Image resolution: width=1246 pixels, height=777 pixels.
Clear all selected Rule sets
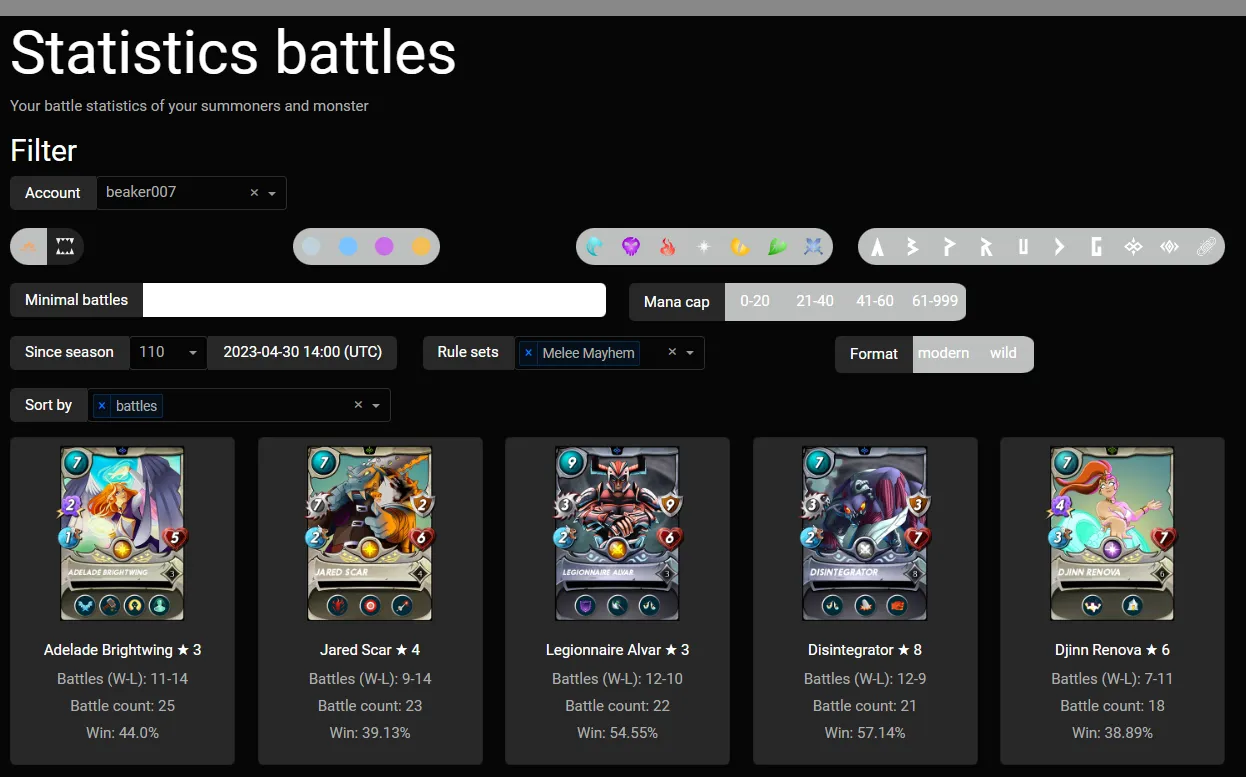pos(672,352)
